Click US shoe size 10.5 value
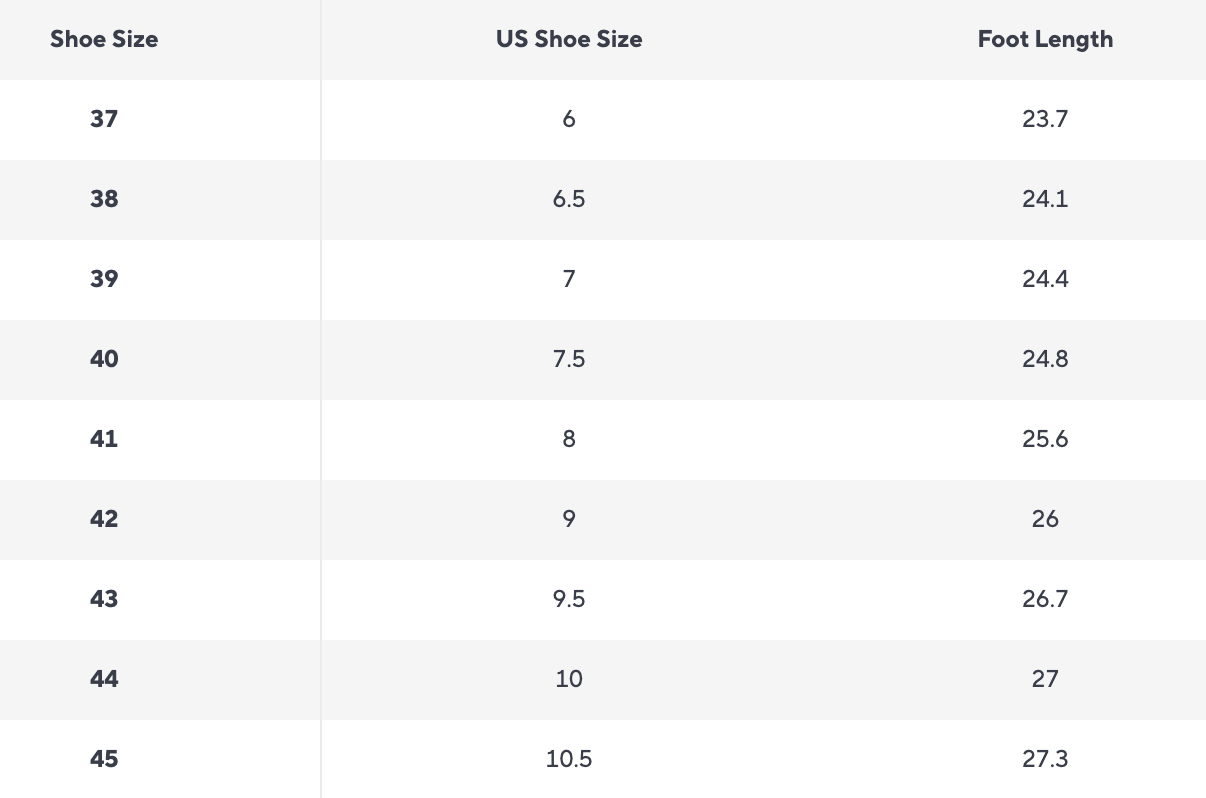The height and width of the screenshot is (798, 1206). click(568, 759)
